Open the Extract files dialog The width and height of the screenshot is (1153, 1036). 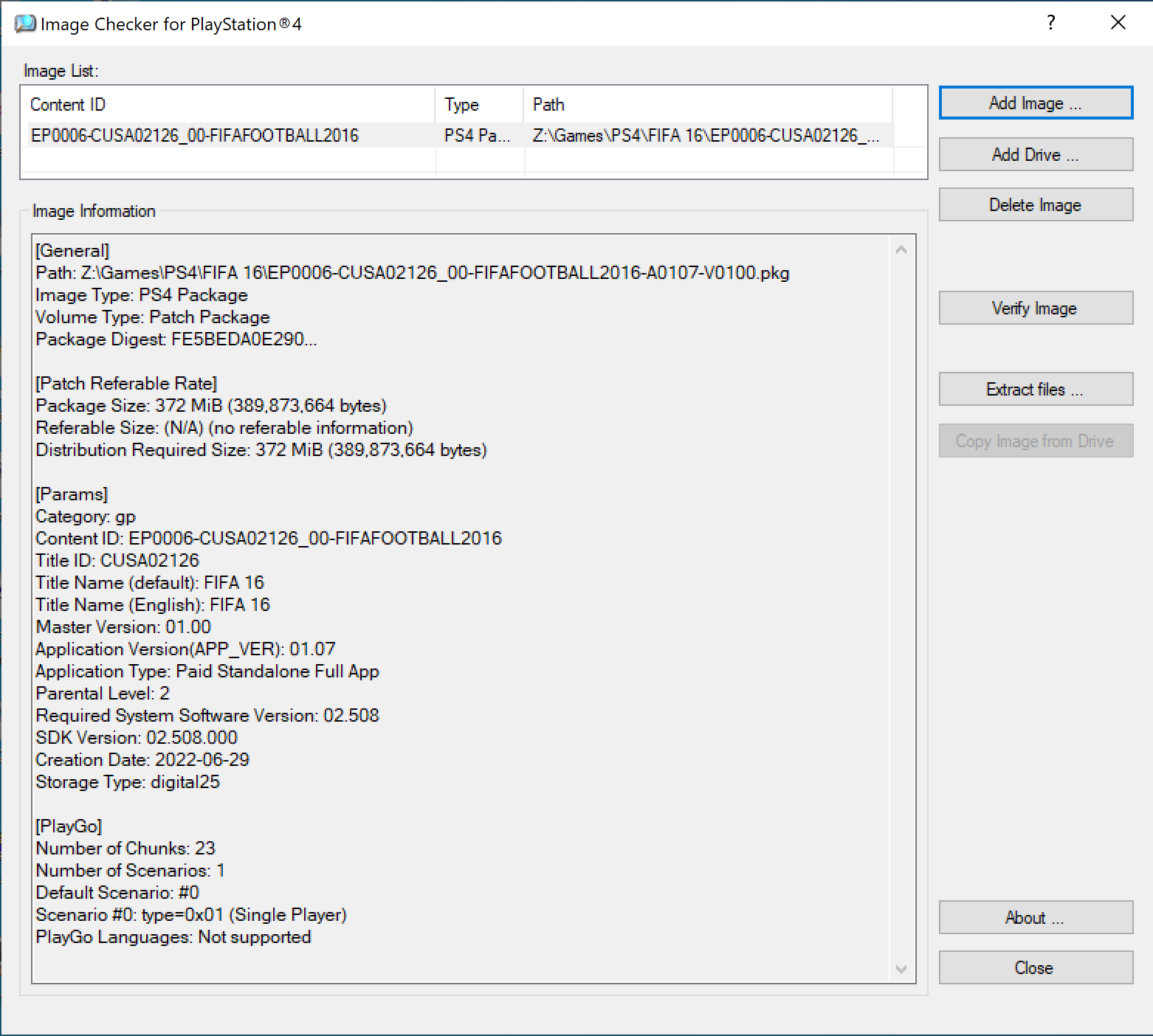tap(1036, 389)
